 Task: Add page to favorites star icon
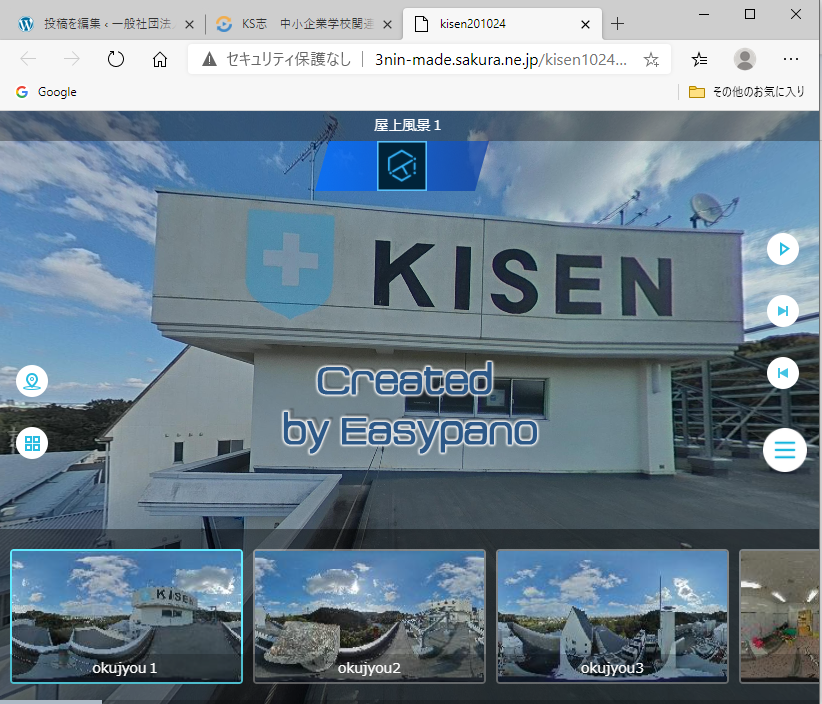651,60
